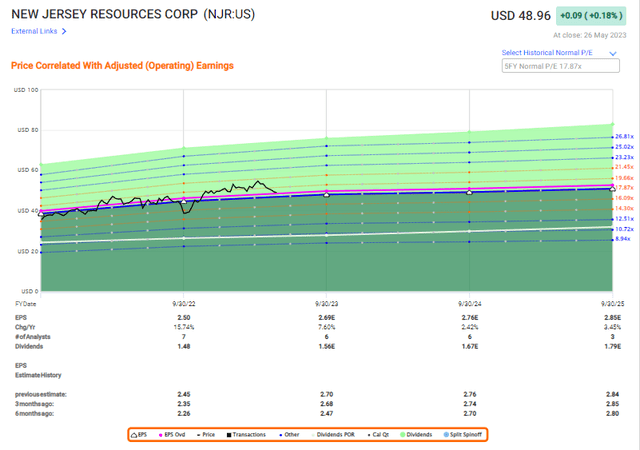The image size is (640, 450).
Task: Click the 5FY Normal P/E 17.87x field
Action: click(x=560, y=66)
